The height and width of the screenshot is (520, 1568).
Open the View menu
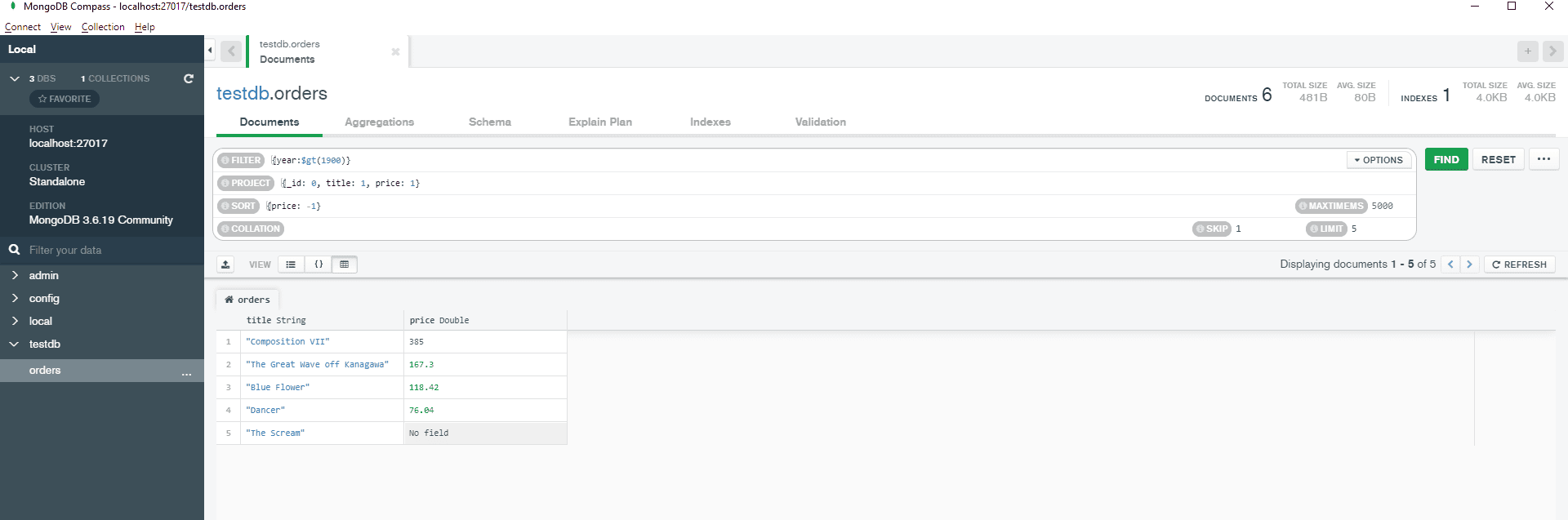pos(61,27)
